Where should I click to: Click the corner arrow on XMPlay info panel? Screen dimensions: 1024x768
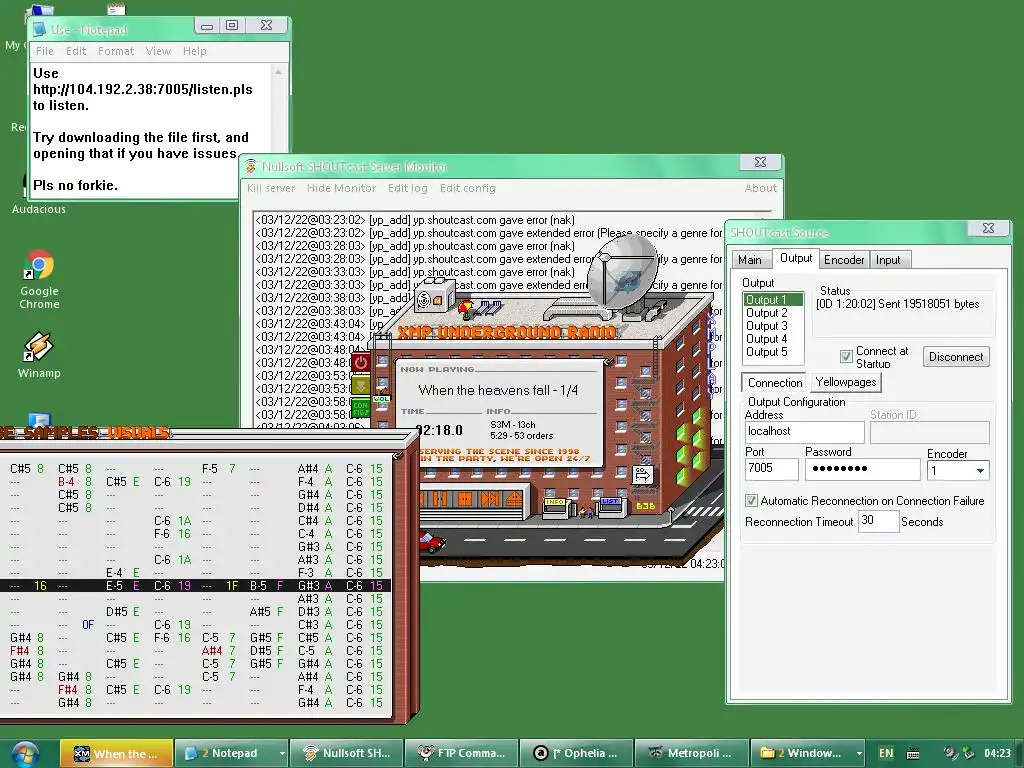click(x=608, y=361)
